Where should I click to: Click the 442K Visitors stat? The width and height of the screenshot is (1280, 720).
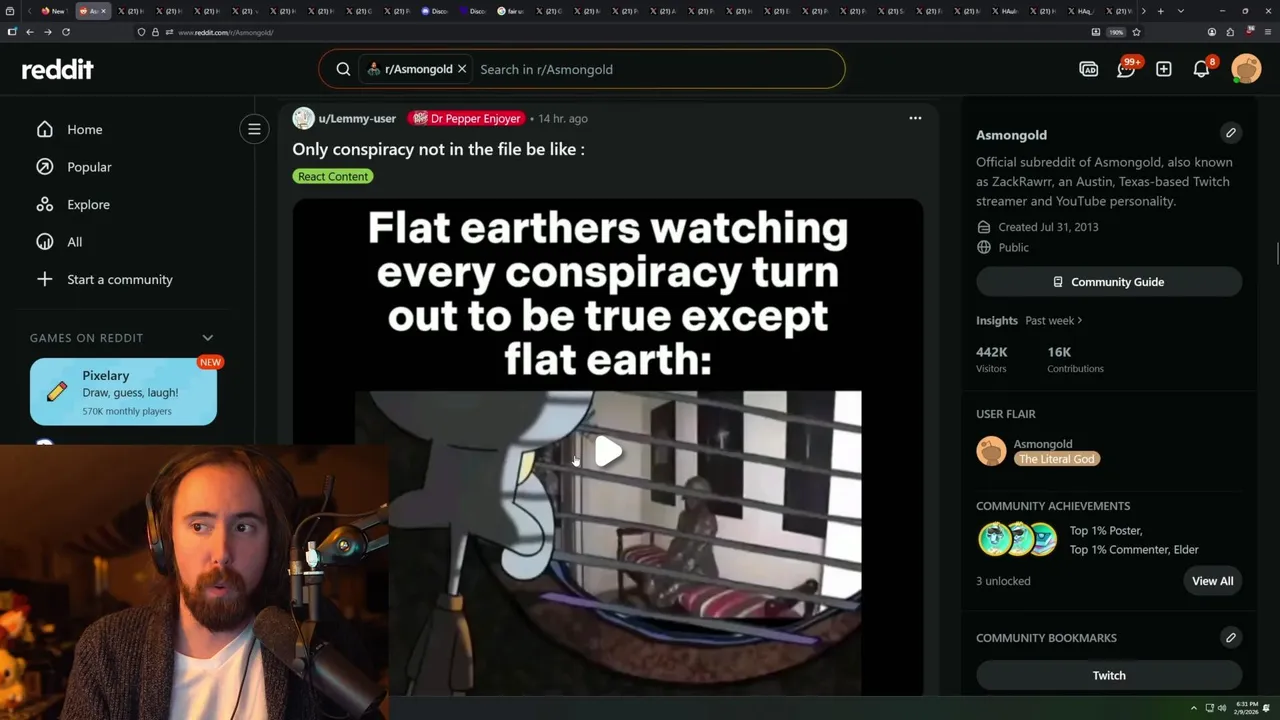click(x=991, y=359)
